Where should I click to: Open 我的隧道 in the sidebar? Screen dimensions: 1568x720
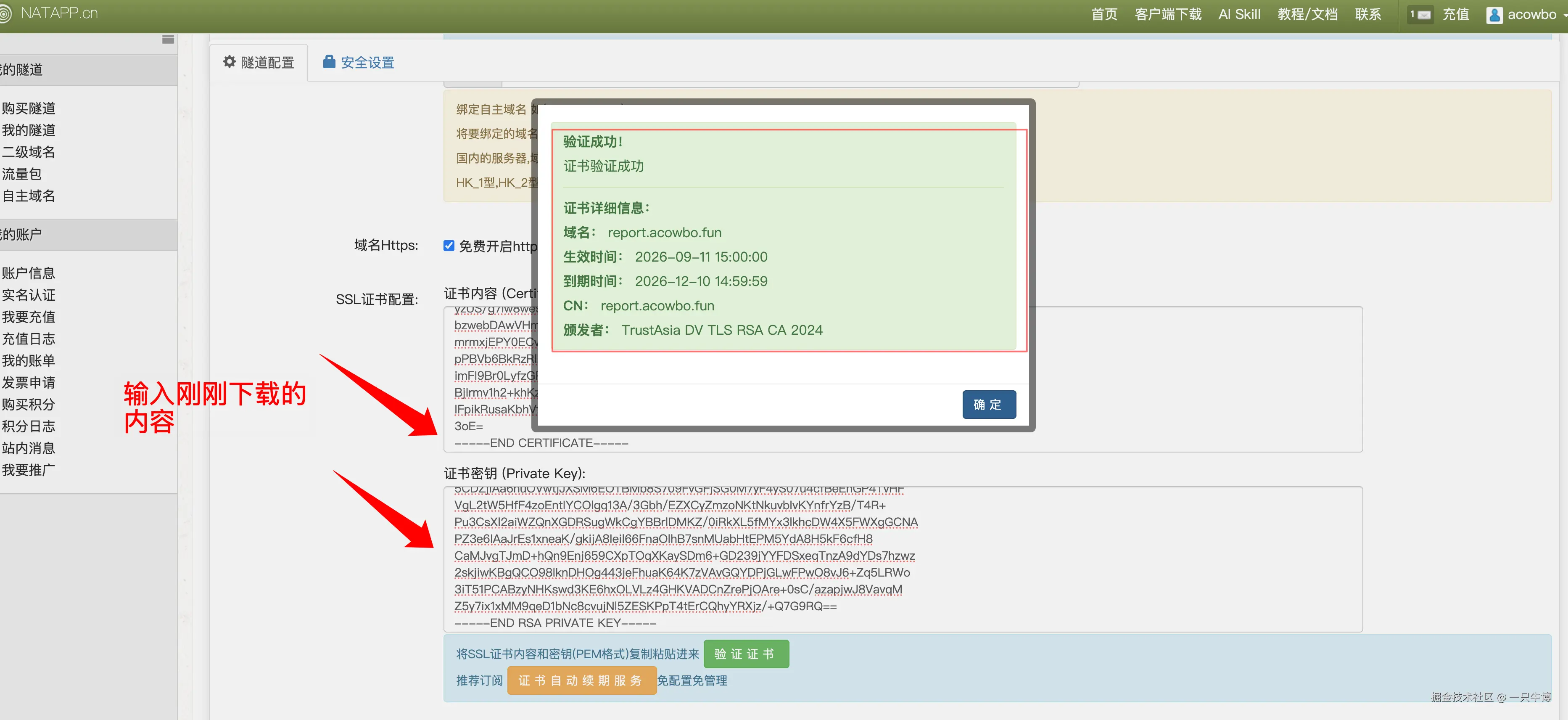click(x=28, y=130)
